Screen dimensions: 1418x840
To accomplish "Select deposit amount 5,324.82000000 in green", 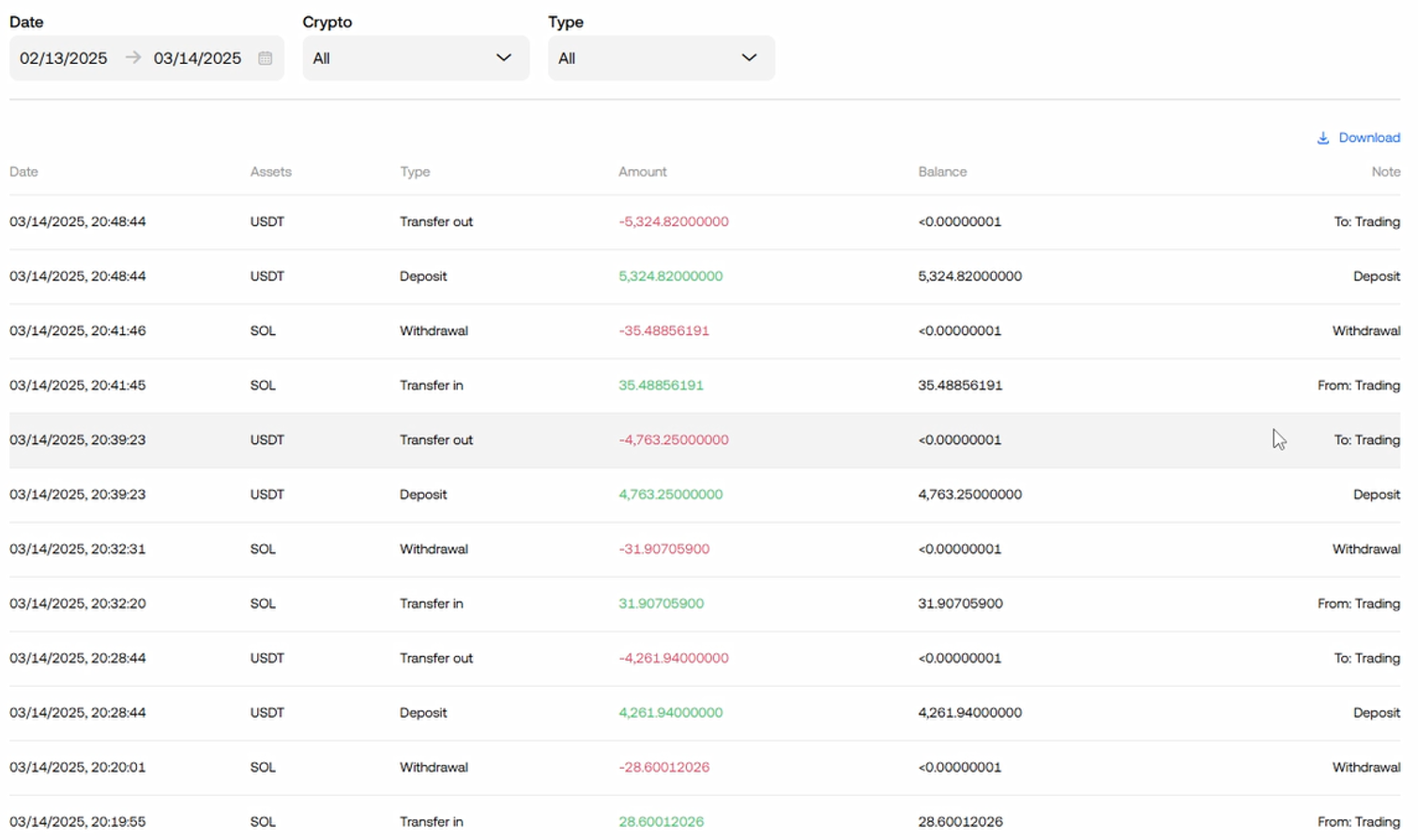I will pyautogui.click(x=670, y=276).
